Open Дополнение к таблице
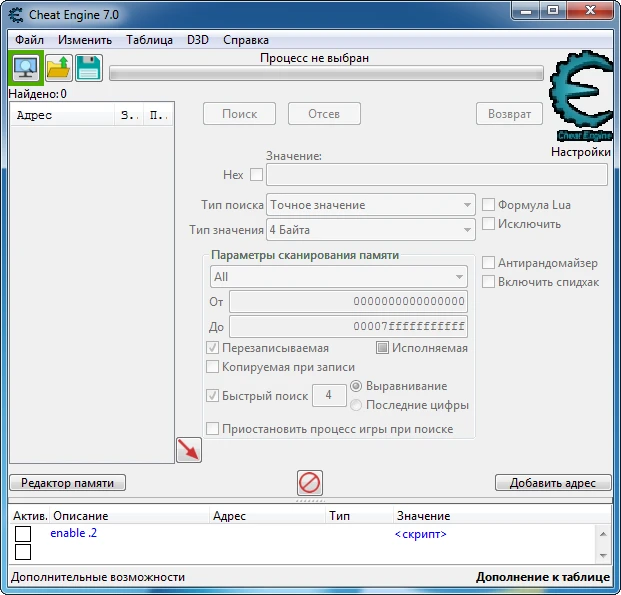621x595 pixels. click(543, 577)
